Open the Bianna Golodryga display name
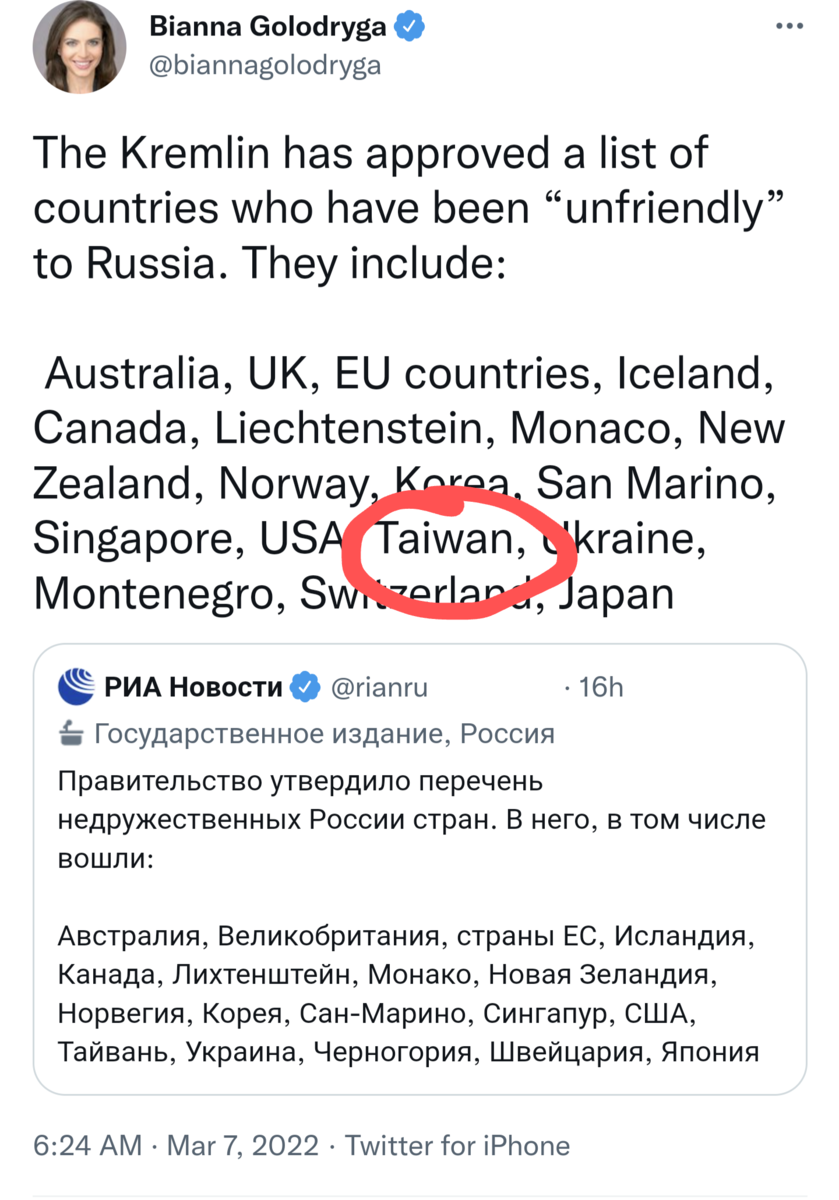Image resolution: width=839 pixels, height=1200 pixels. click(x=267, y=27)
